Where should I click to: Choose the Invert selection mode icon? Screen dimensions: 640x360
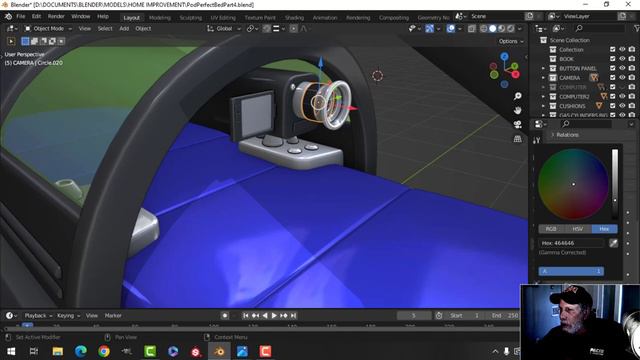pos(52,41)
